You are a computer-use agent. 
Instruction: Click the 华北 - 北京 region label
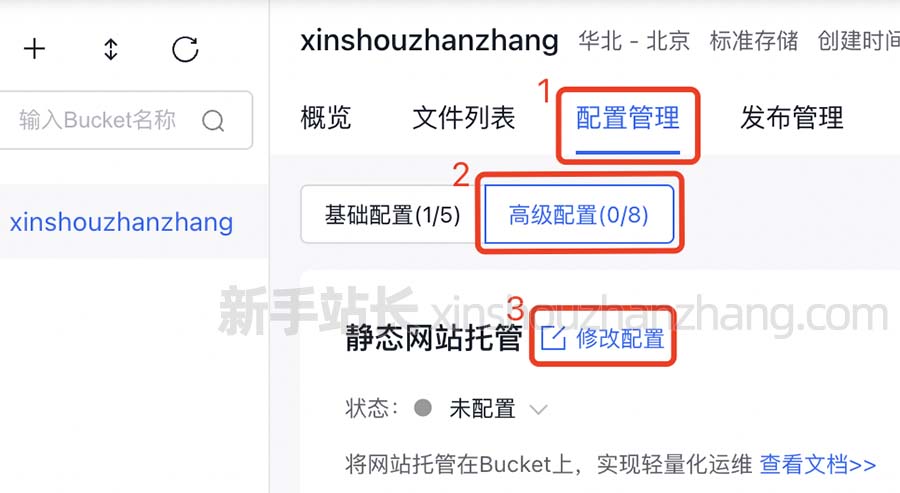coord(634,41)
